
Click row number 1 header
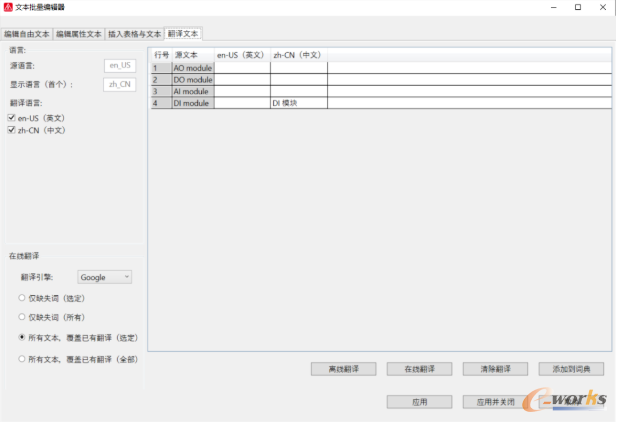[x=161, y=68]
